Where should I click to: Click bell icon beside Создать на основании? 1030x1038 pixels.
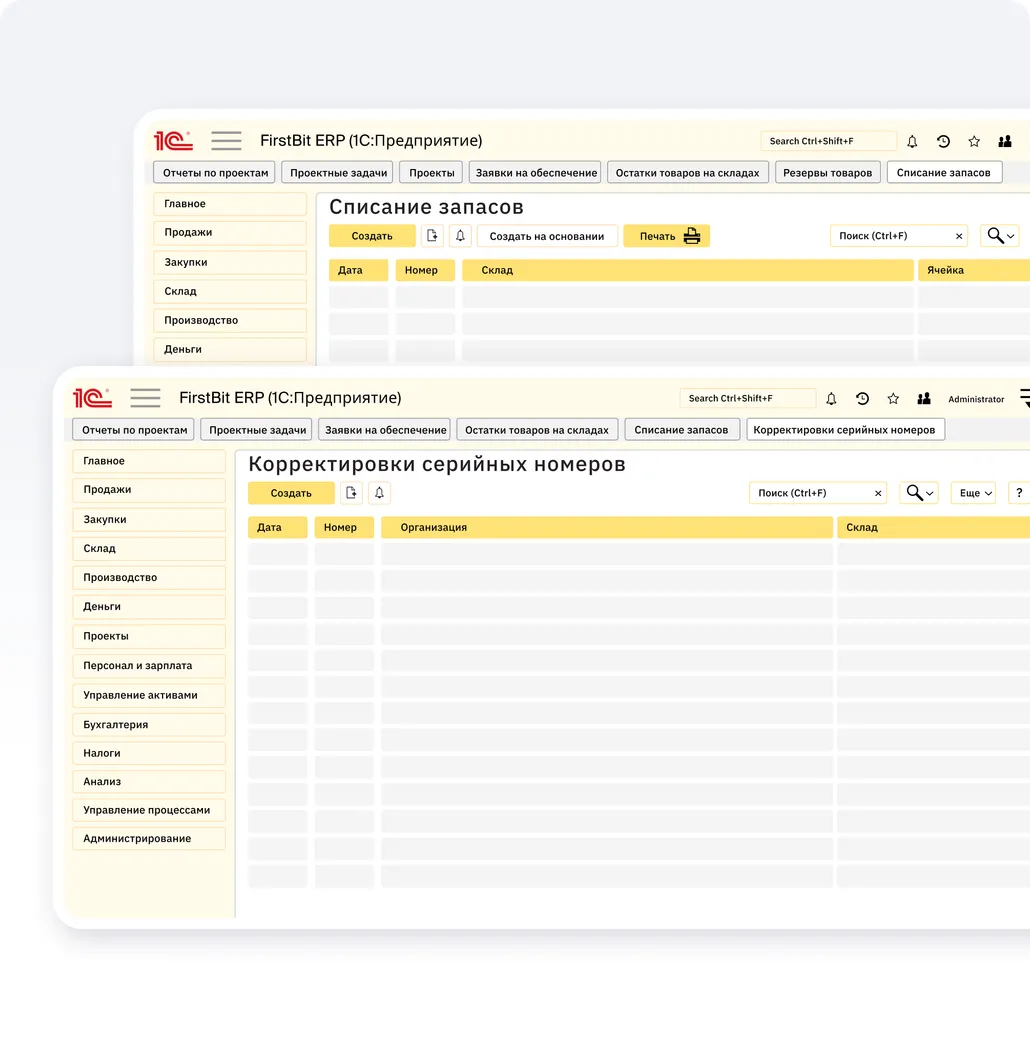(461, 236)
